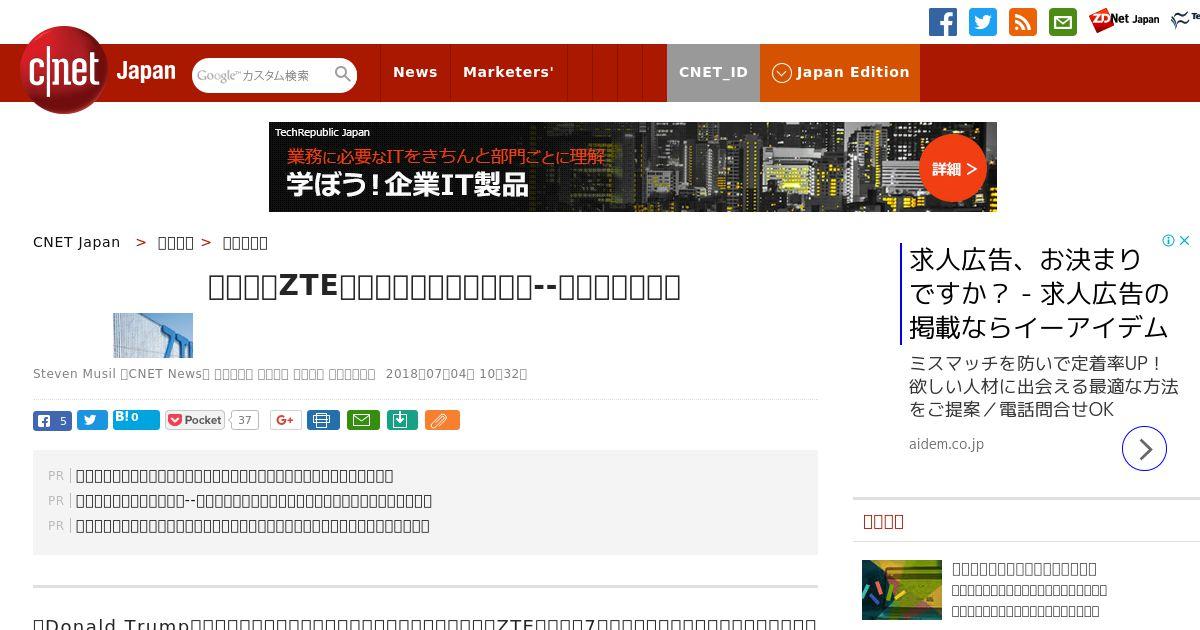Open the AdChoices info icon
Image resolution: width=1200 pixels, height=630 pixels.
1168,241
